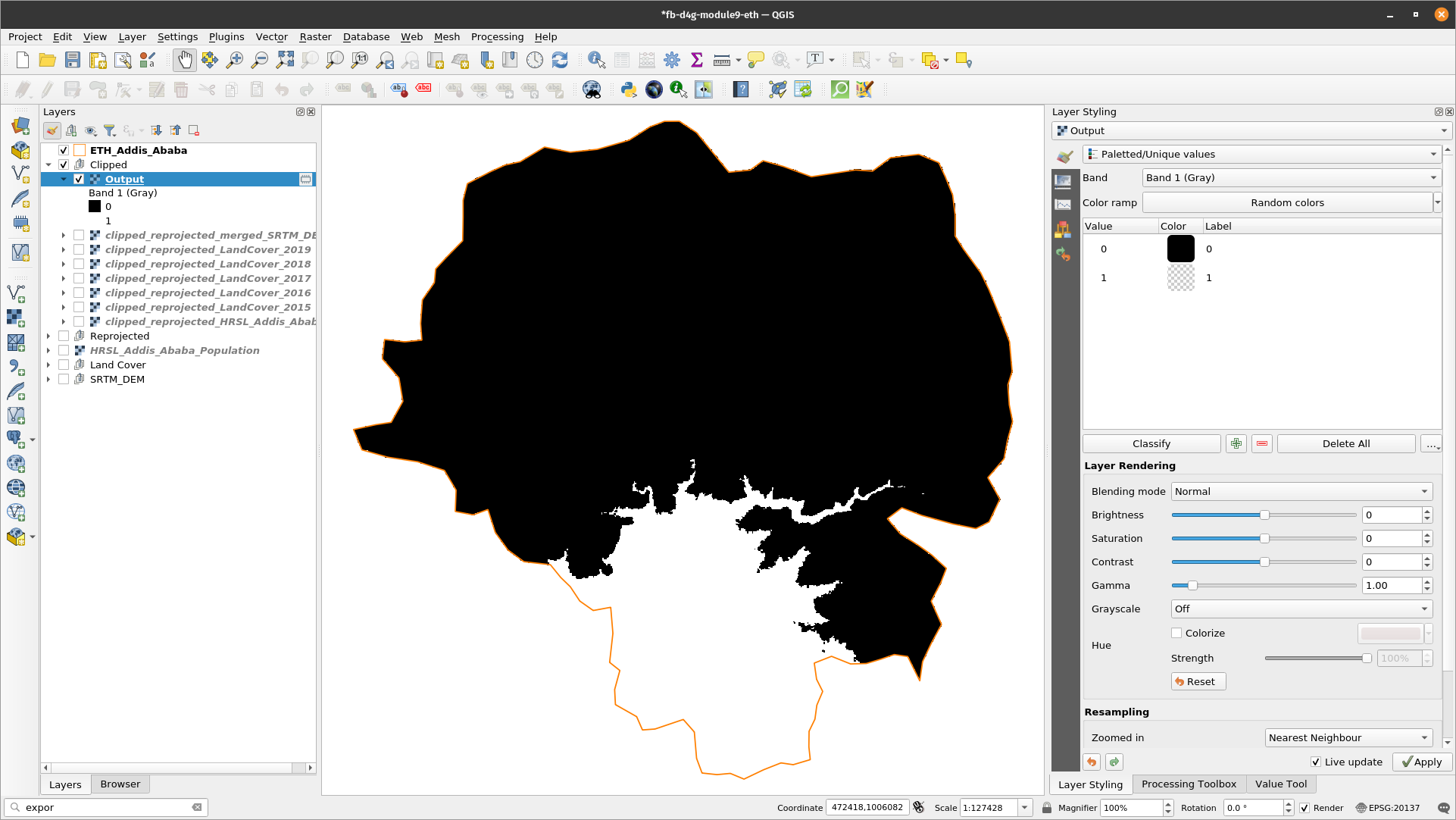Toggle the Live update checkbox
This screenshot has height=820, width=1456.
(1316, 762)
